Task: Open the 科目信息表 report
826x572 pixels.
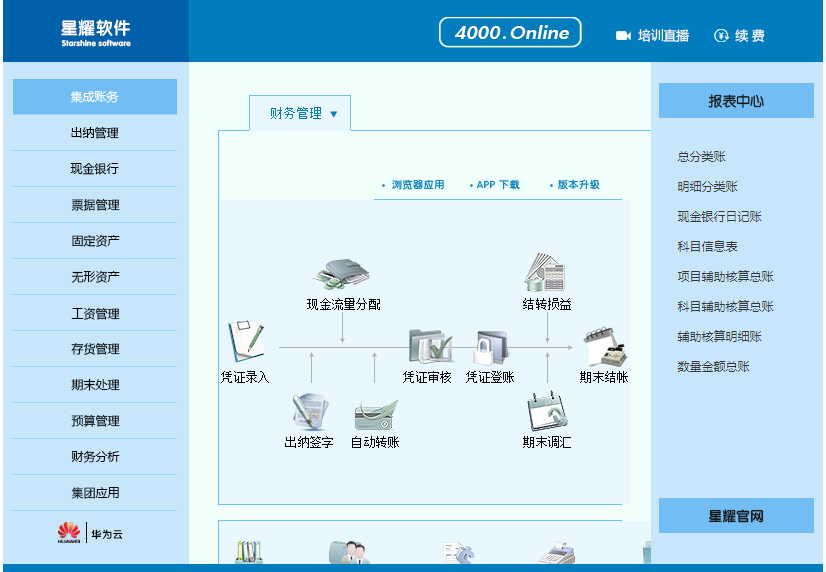Action: click(x=707, y=246)
